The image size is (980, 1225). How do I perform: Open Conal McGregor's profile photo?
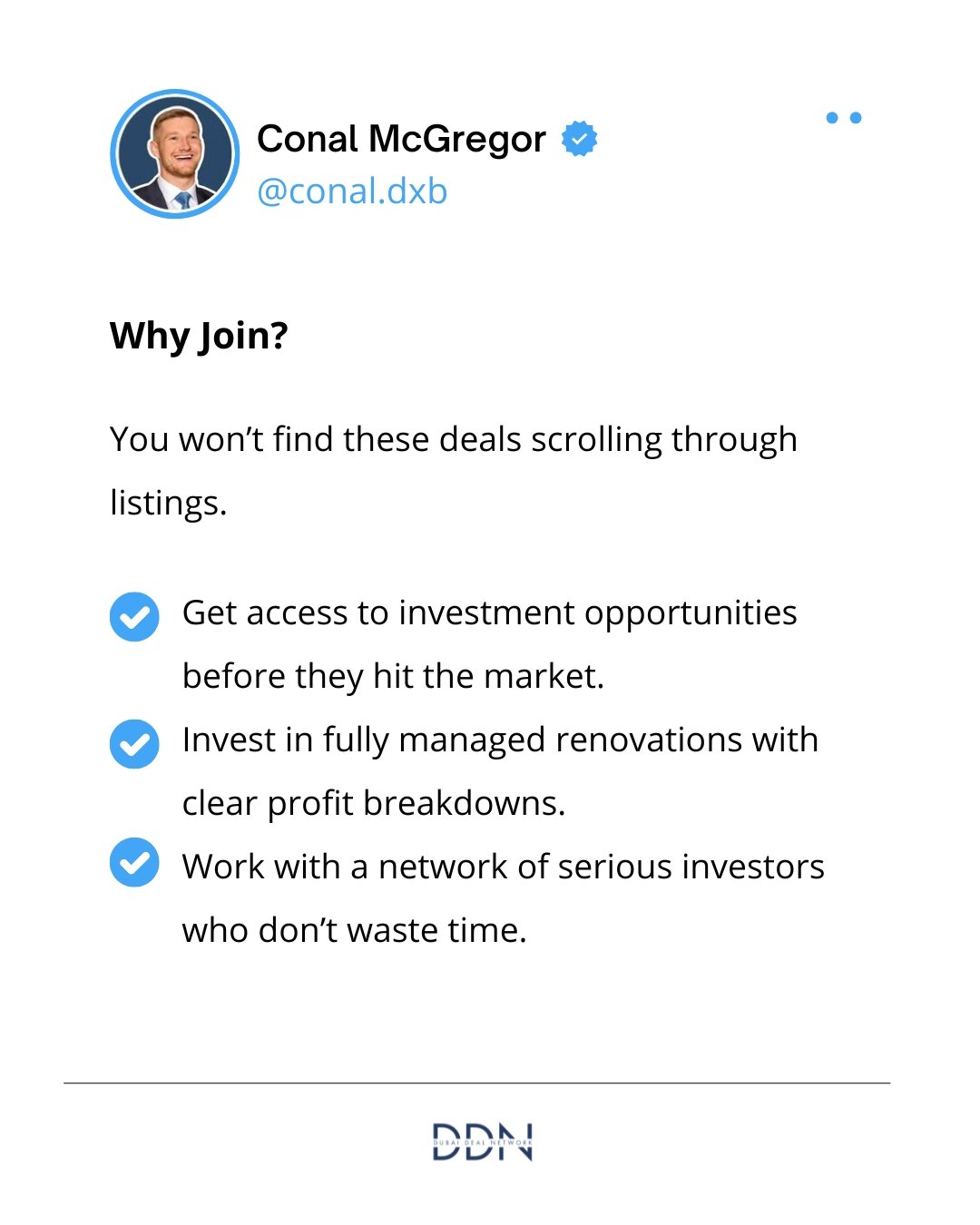point(175,153)
